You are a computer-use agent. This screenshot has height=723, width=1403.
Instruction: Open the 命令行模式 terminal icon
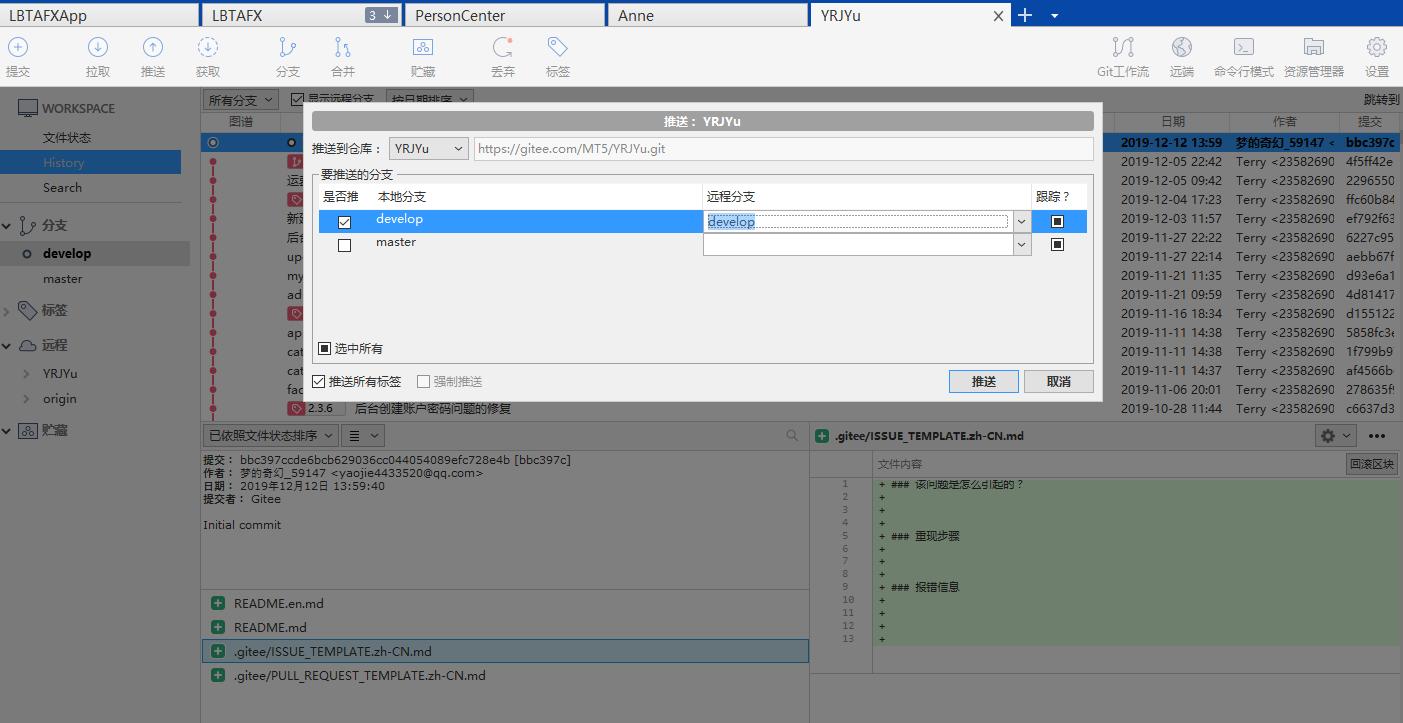pyautogui.click(x=1244, y=47)
